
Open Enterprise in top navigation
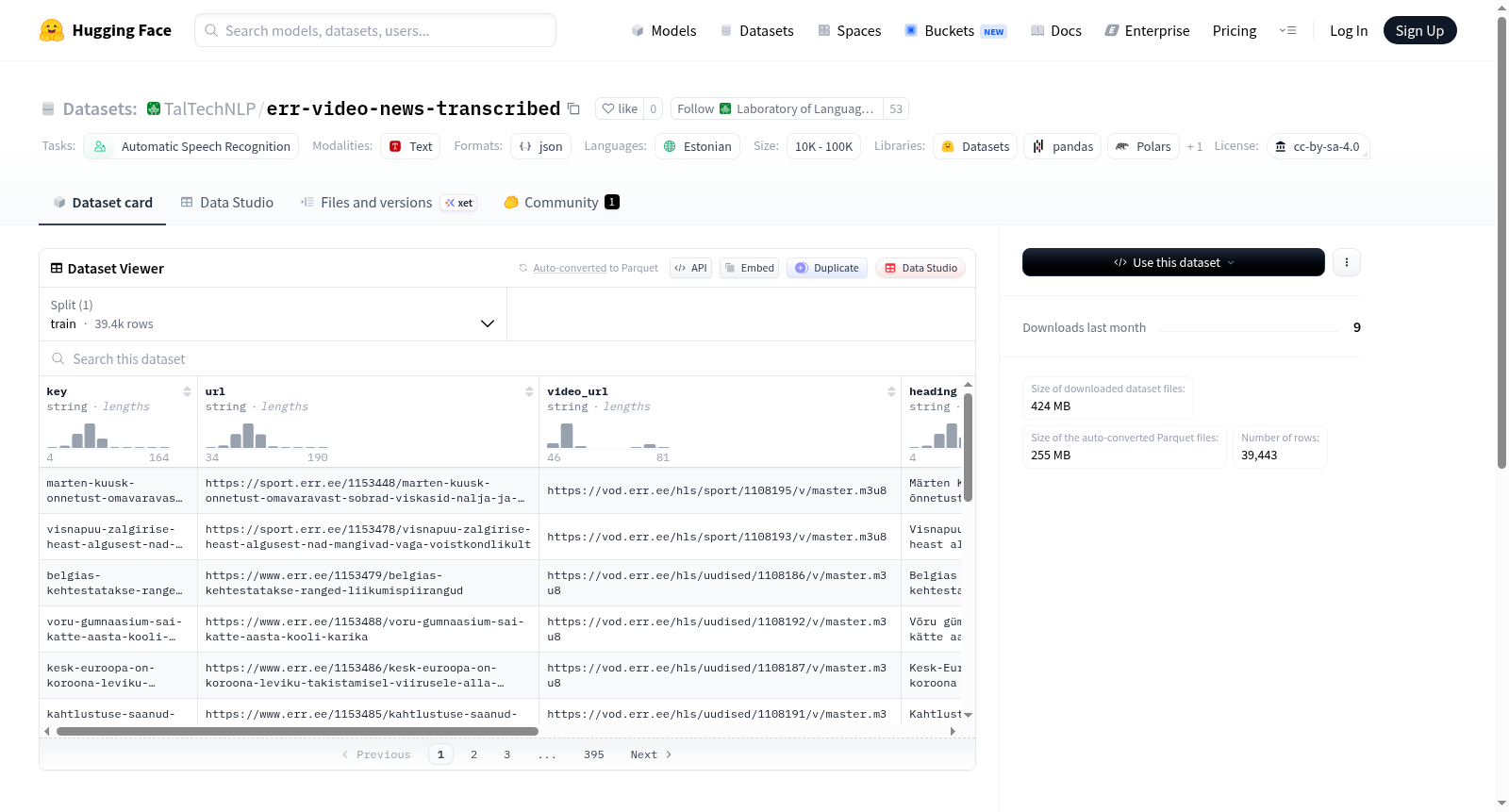click(1147, 30)
